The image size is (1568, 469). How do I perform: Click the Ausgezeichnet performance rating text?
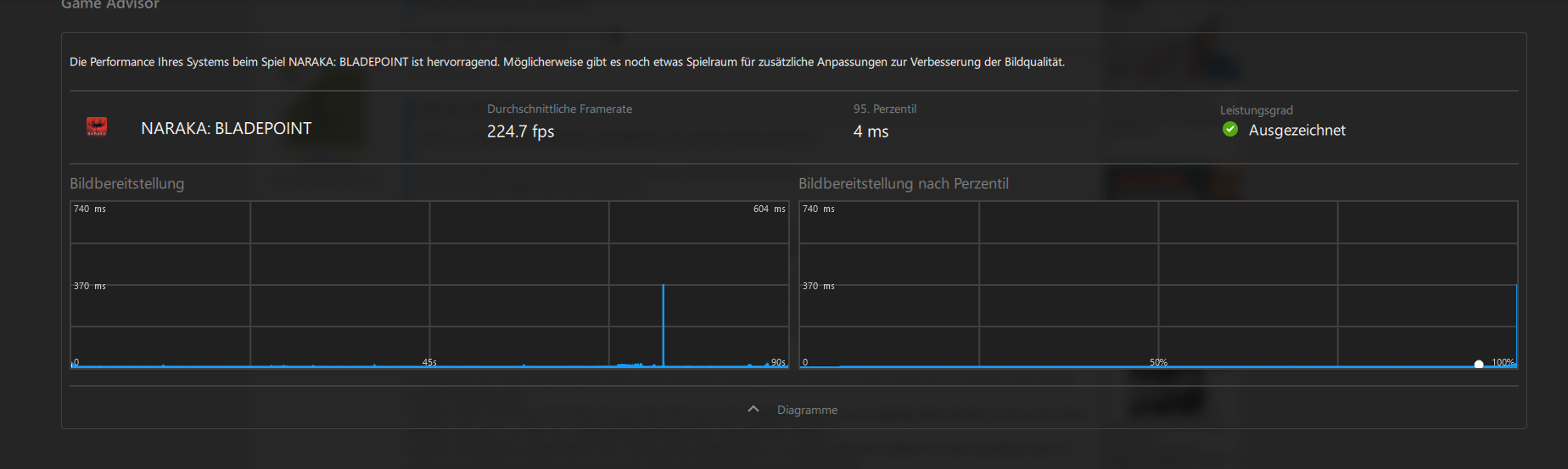[1296, 130]
